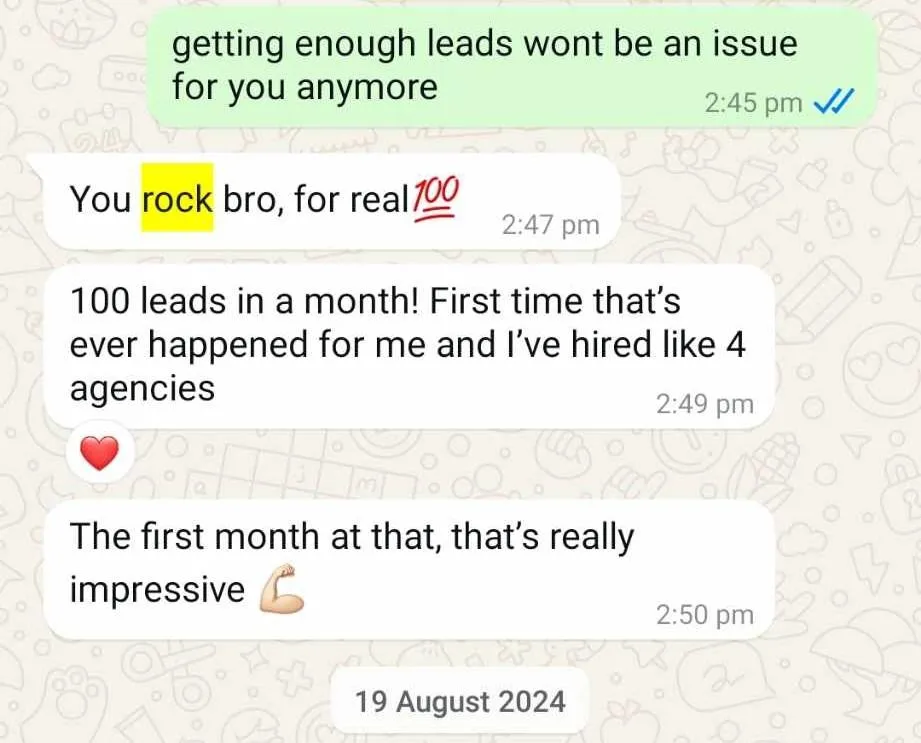Tap the 100 emoji in message

pyautogui.click(x=435, y=199)
